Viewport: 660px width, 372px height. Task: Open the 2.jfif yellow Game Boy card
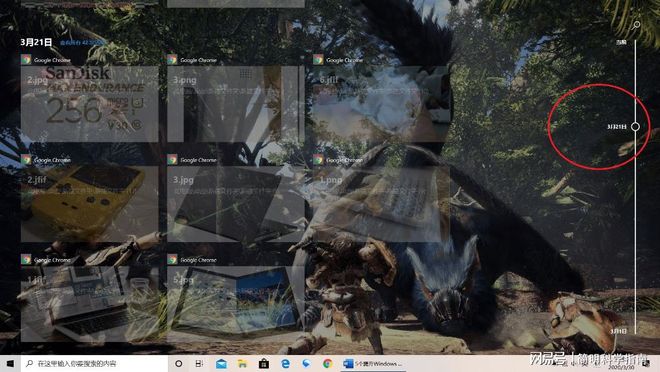pyautogui.click(x=90, y=204)
